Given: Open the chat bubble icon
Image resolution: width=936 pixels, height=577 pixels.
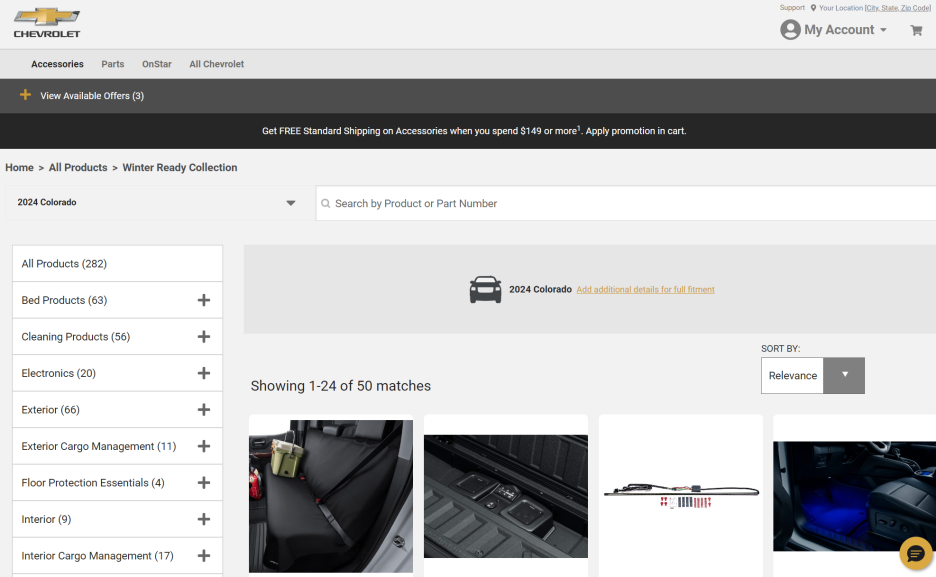Looking at the screenshot, I should pyautogui.click(x=916, y=554).
